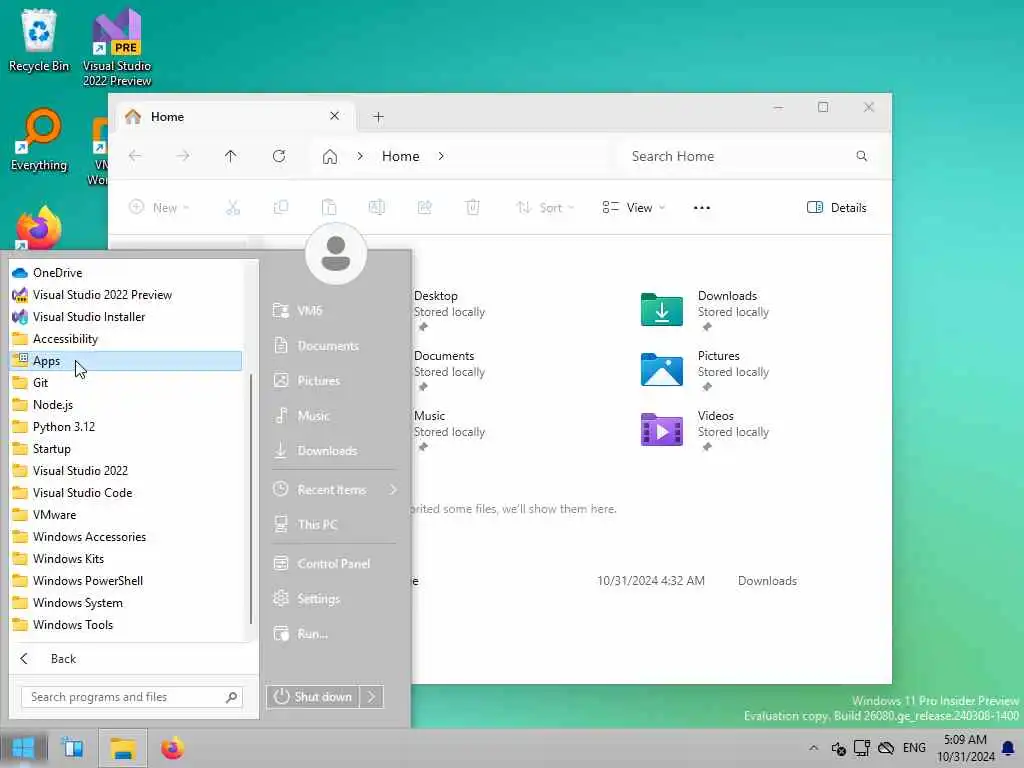
Task: Open OneDrive from the programs list
Action: pyautogui.click(x=126, y=273)
